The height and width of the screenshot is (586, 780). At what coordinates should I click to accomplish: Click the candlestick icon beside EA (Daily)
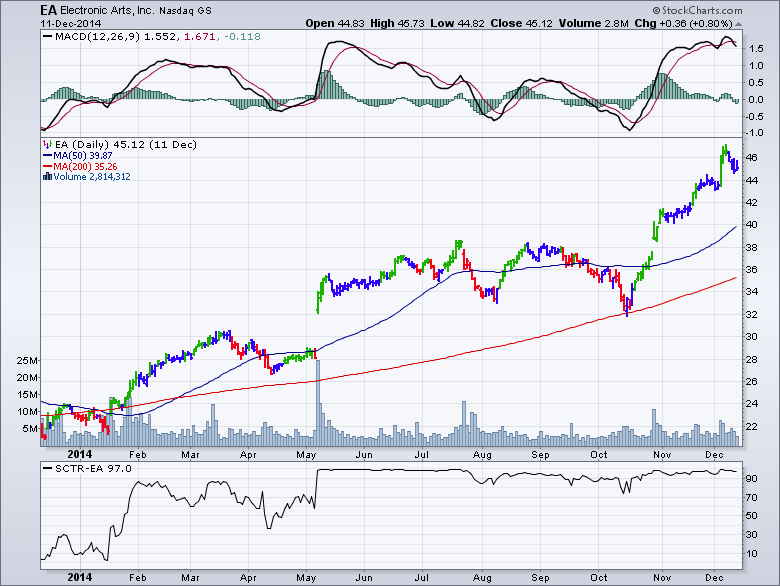tap(47, 145)
